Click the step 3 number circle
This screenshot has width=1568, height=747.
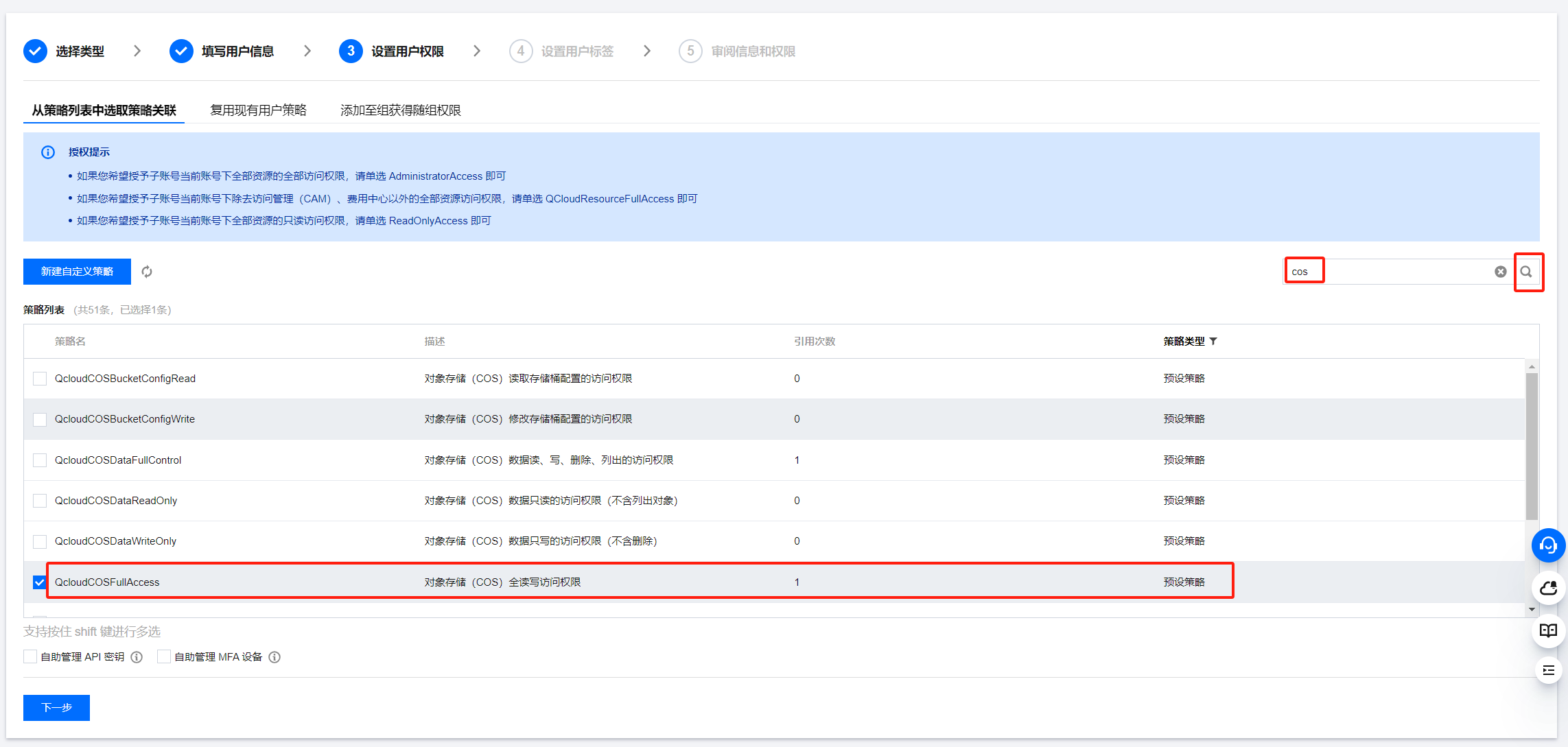pyautogui.click(x=351, y=51)
